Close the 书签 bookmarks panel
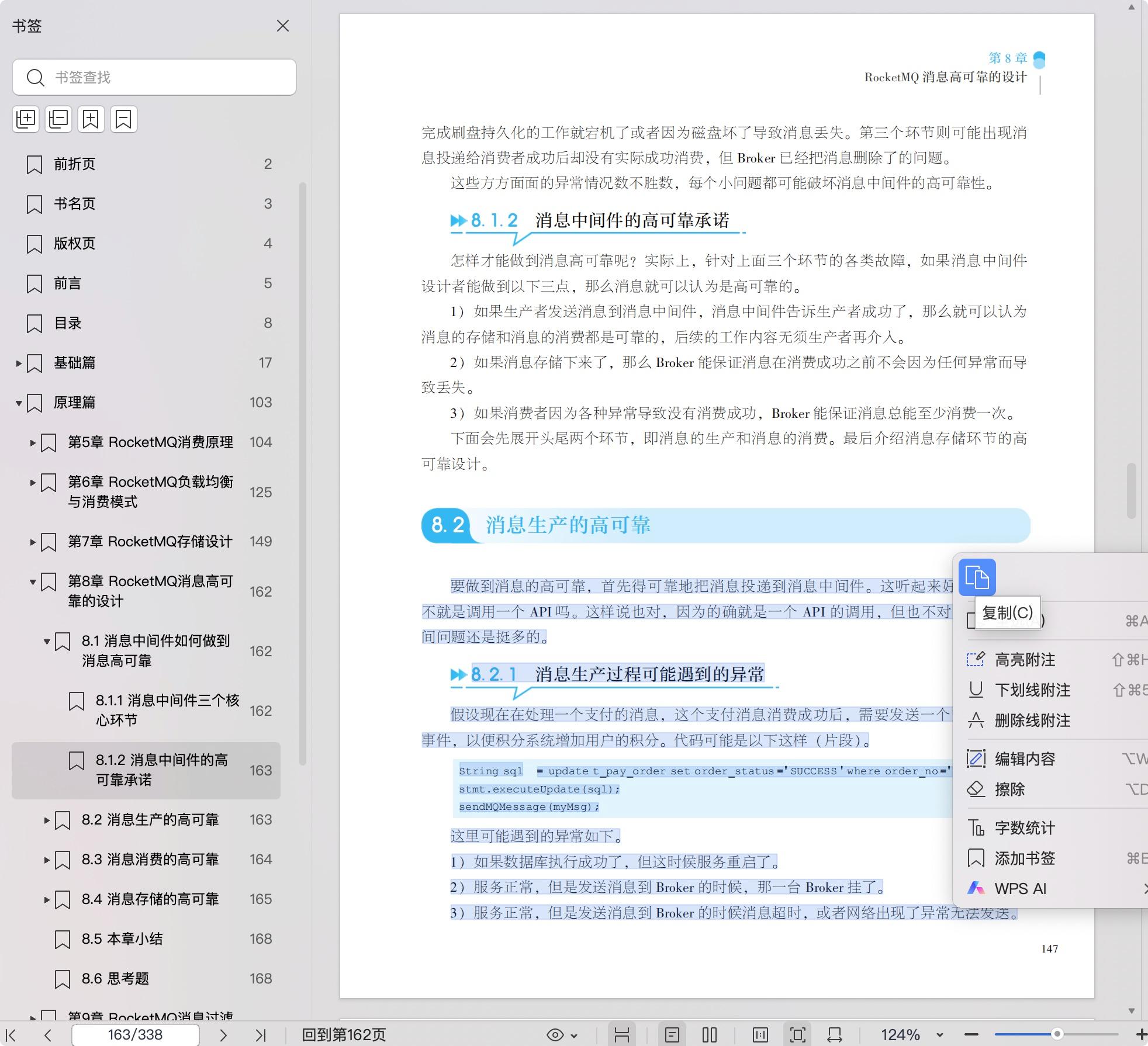This screenshot has height=1046, width=1148. click(x=283, y=26)
